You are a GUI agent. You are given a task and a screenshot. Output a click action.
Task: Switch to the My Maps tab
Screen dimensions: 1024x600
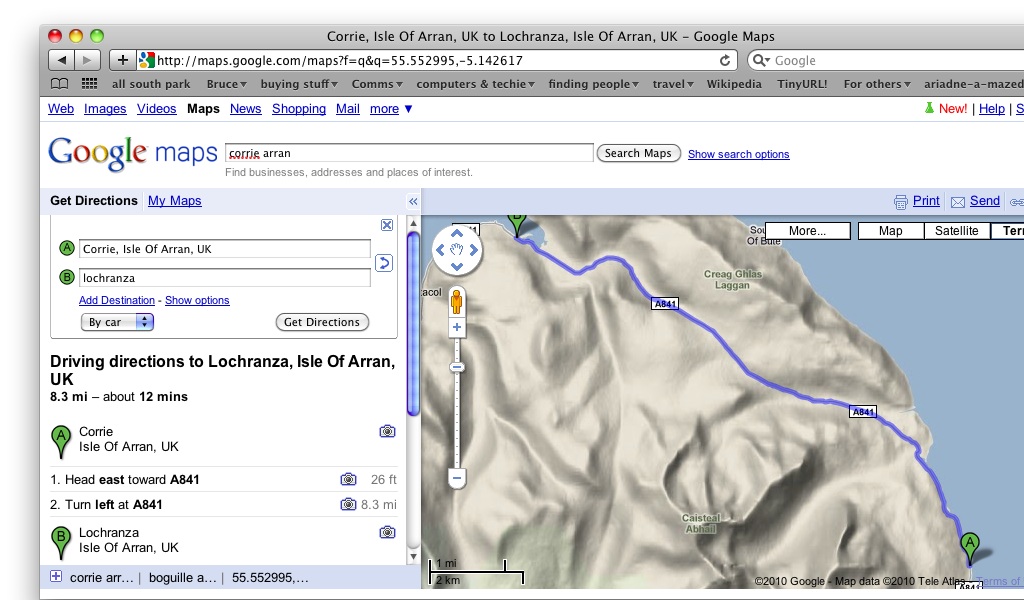[174, 201]
